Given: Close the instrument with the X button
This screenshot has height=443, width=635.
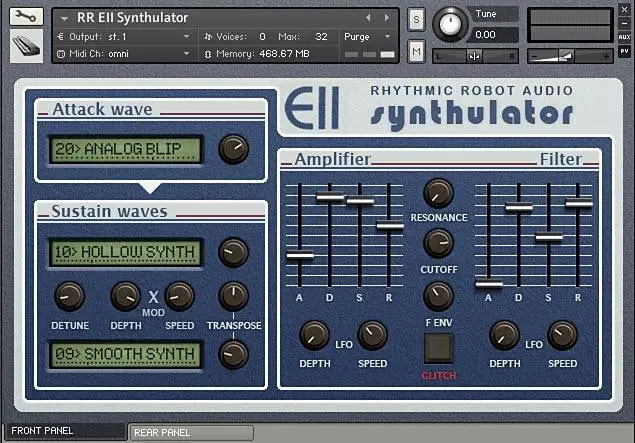Looking at the screenshot, I should tap(624, 10).
